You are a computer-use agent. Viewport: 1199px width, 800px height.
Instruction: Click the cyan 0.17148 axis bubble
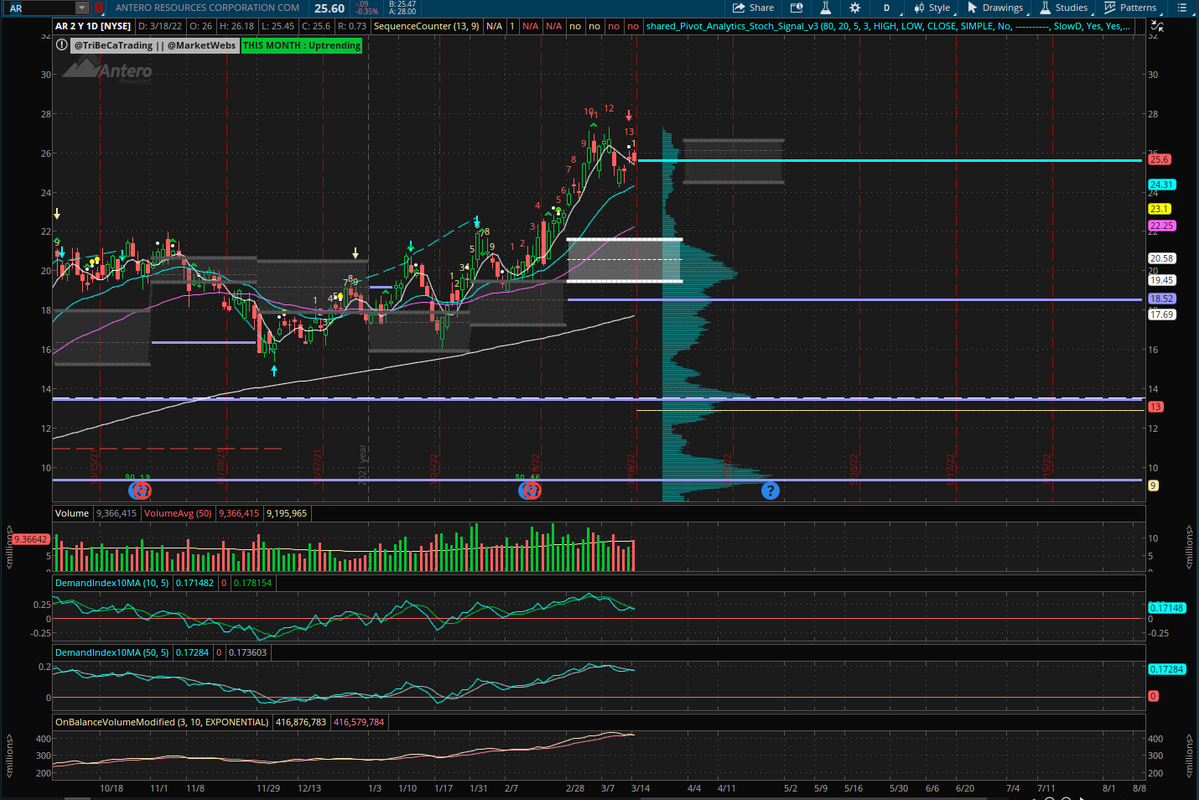coord(1167,608)
